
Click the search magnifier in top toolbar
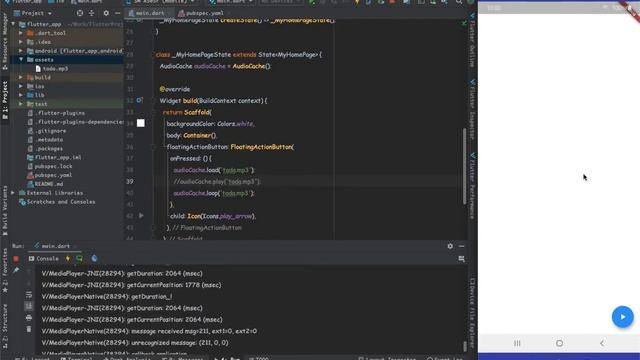coord(459,2)
